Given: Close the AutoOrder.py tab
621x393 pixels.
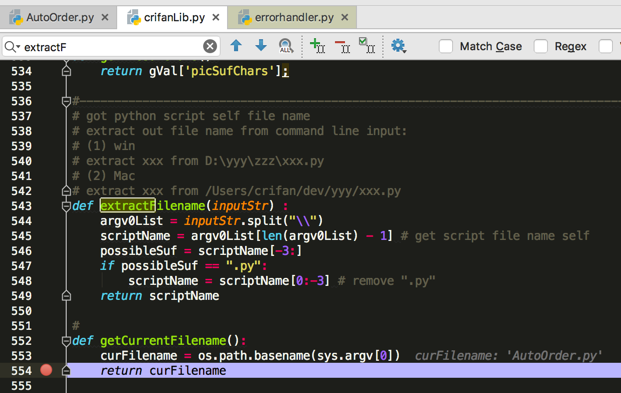Looking at the screenshot, I should (x=105, y=17).
